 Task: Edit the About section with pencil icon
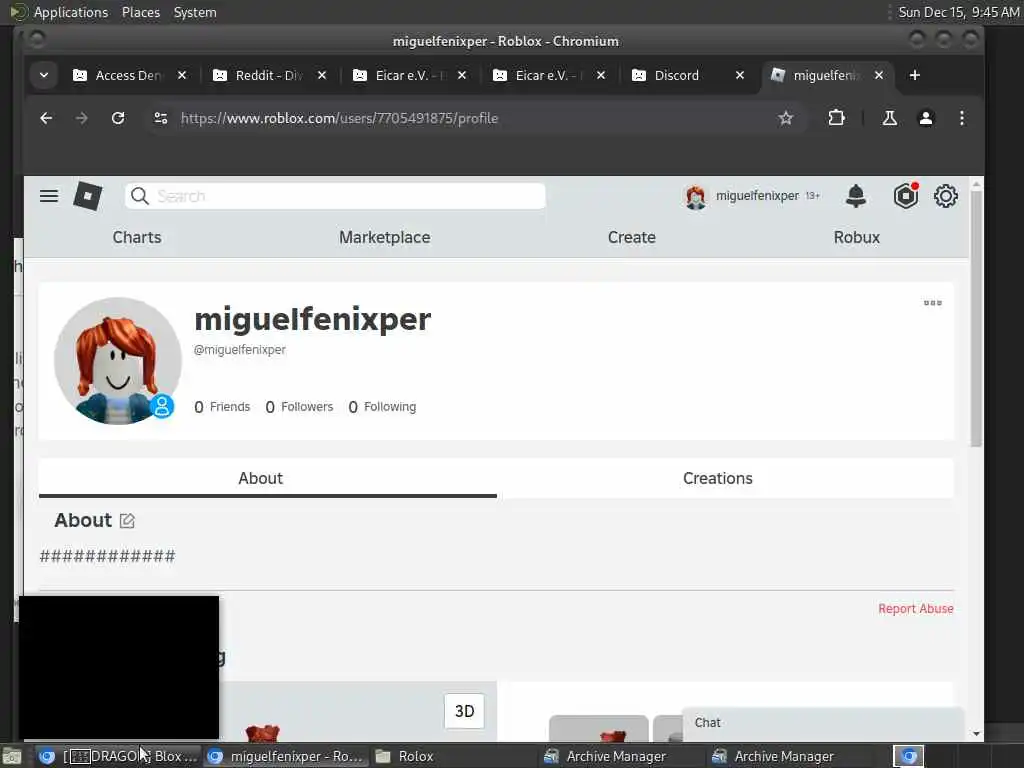[127, 520]
